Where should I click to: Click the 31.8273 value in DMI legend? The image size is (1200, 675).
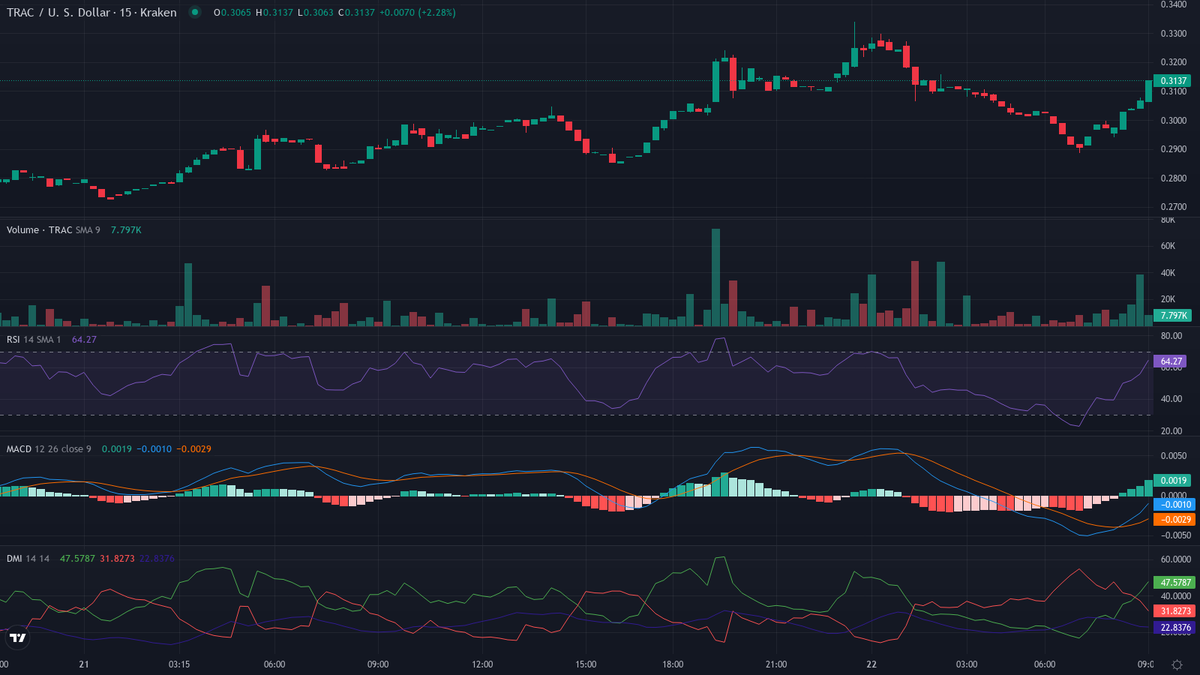119,557
